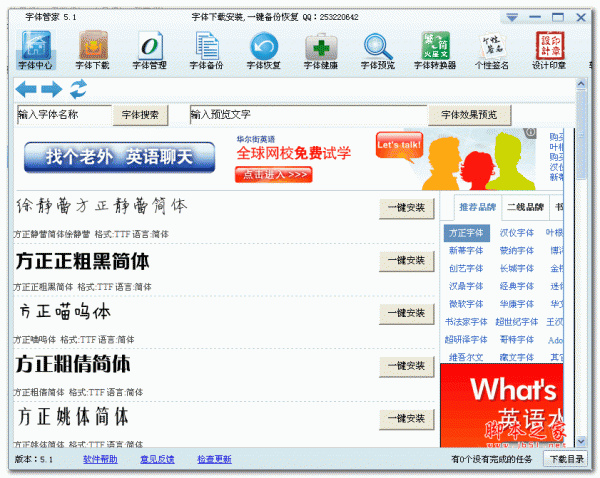600x478 pixels.
Task: Open the 字体健康 health icon
Action: pos(321,51)
